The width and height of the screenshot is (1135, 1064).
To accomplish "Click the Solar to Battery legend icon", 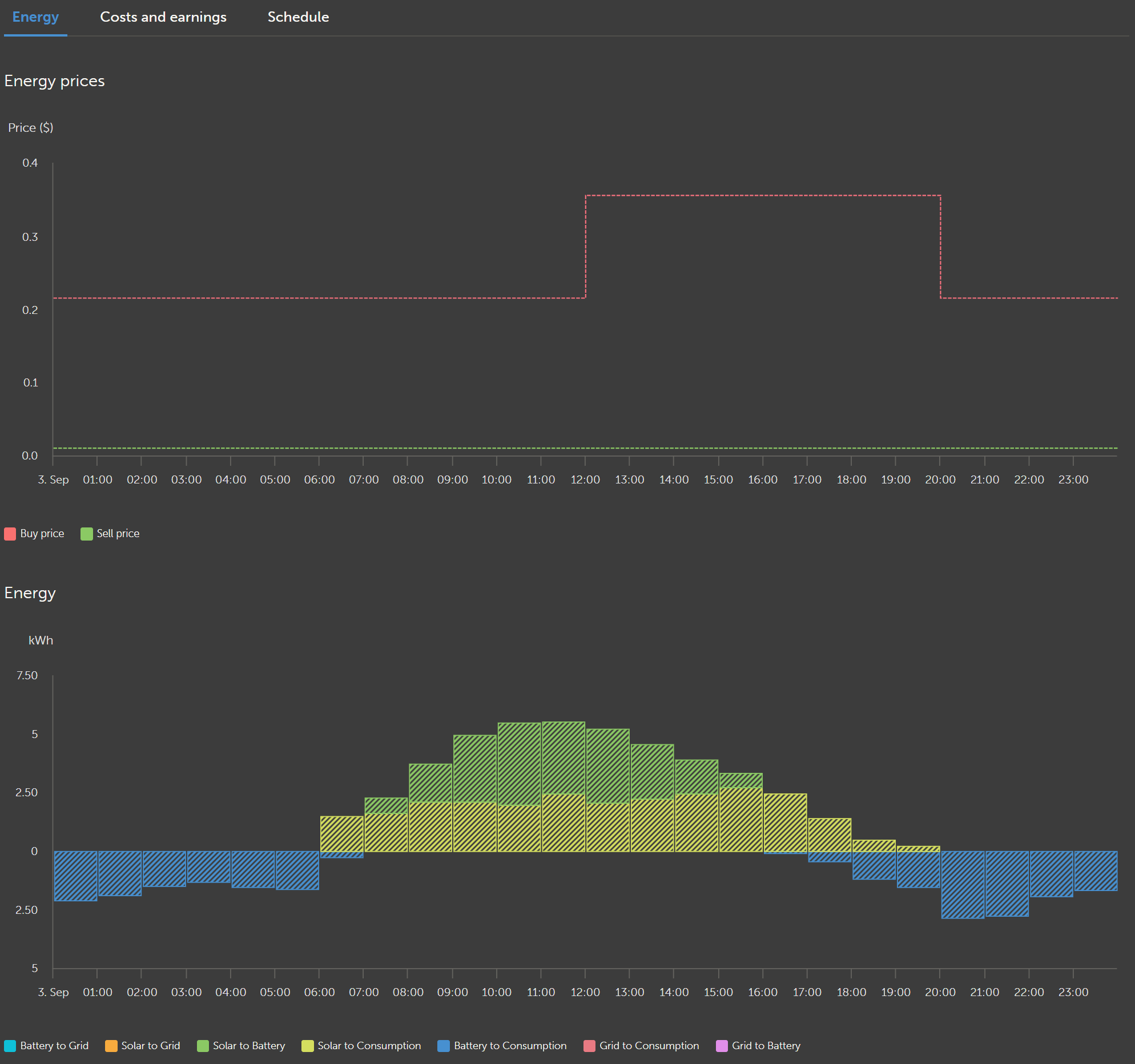I will coord(203,1046).
